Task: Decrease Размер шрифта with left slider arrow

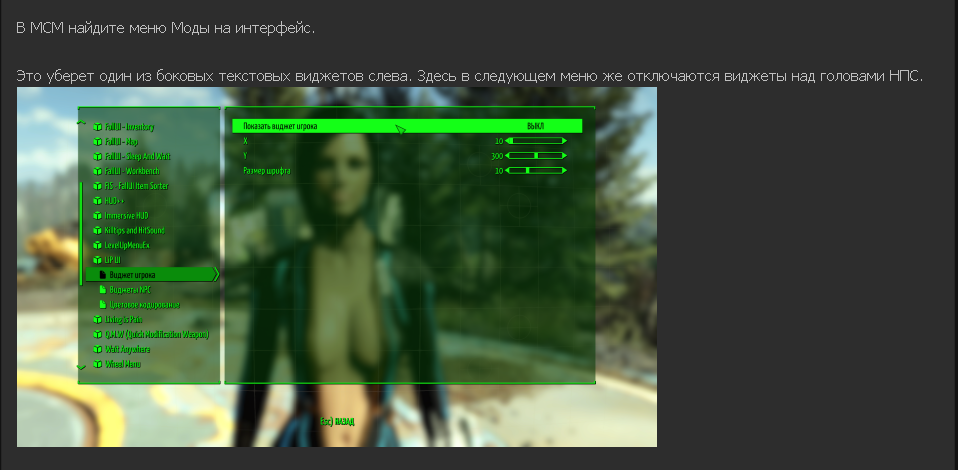Action: pos(508,171)
